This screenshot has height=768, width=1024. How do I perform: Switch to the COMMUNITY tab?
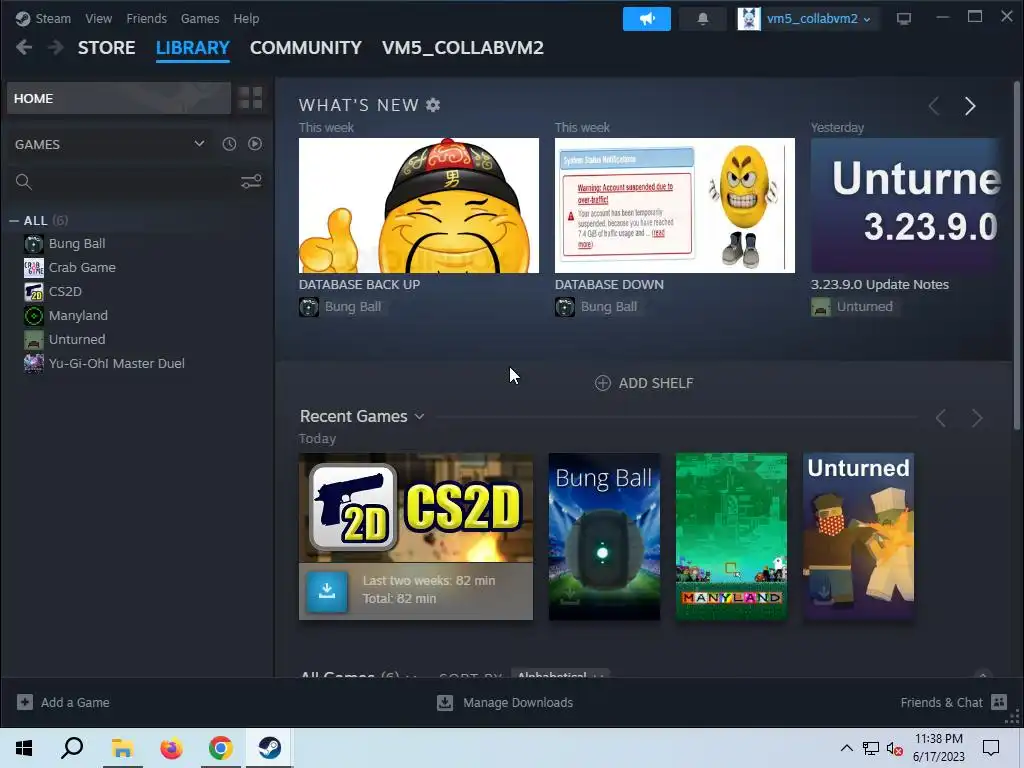point(306,48)
